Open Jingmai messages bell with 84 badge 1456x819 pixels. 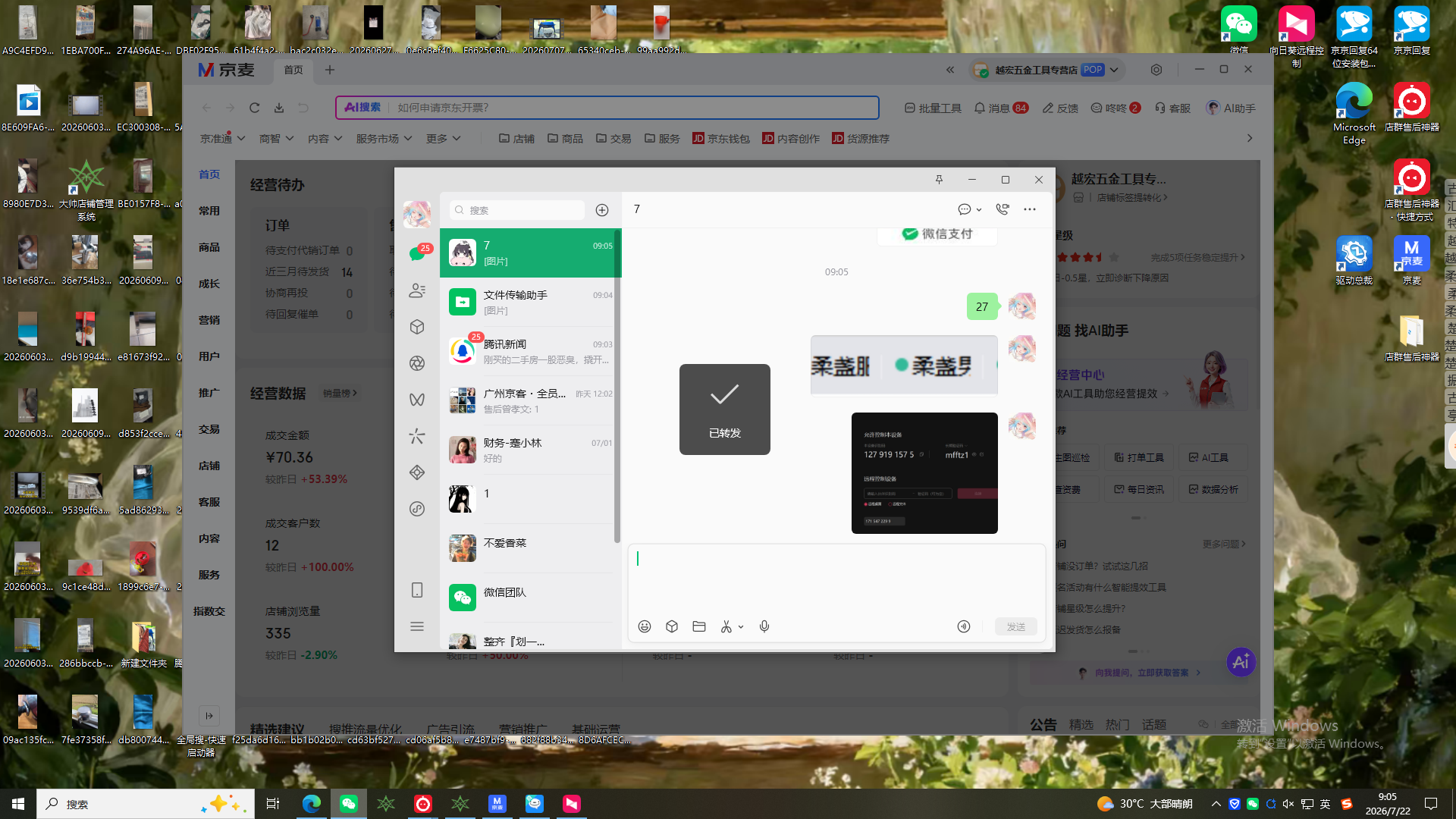click(1001, 108)
